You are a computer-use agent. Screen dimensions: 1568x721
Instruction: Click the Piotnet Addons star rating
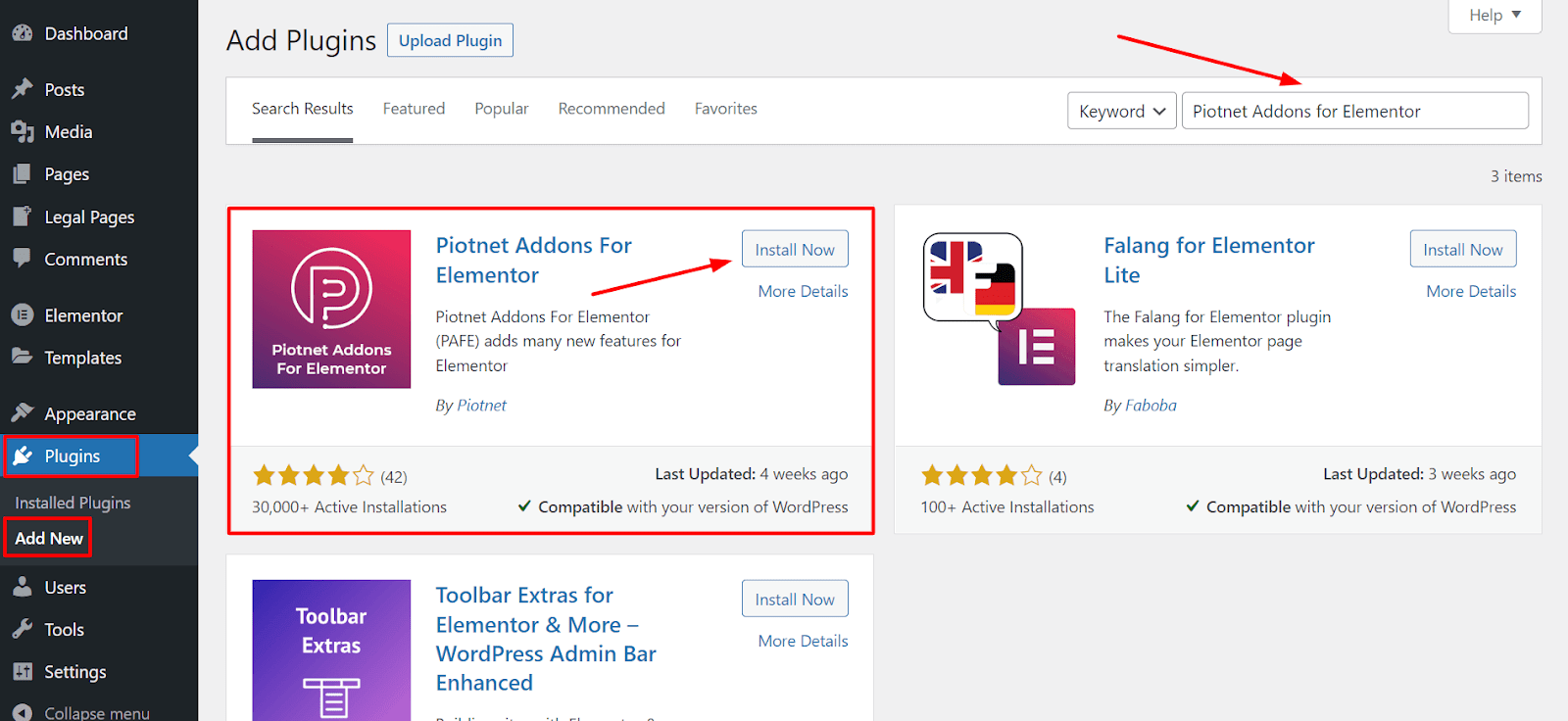tap(314, 476)
